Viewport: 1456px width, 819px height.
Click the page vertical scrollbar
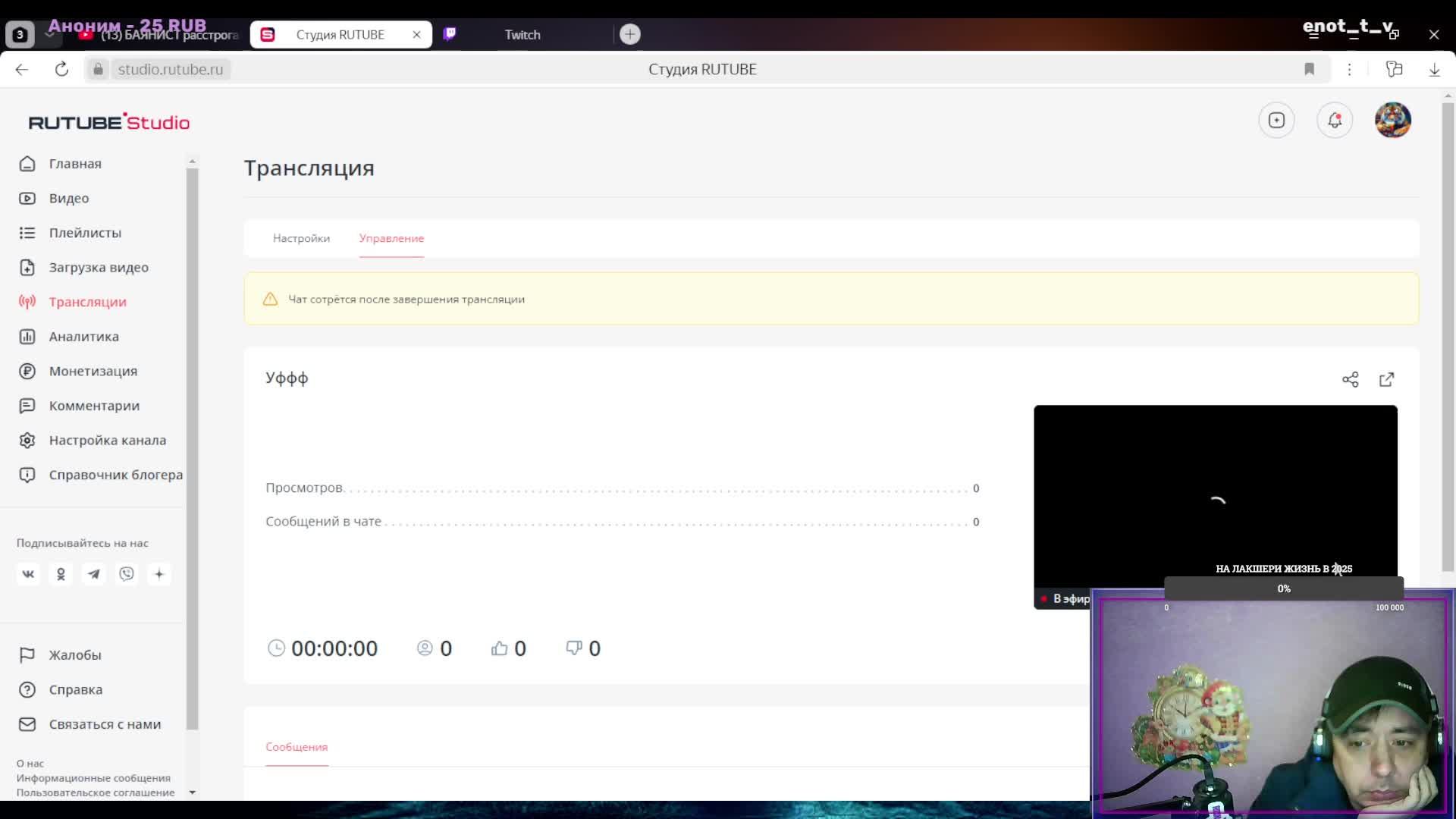(x=1448, y=337)
